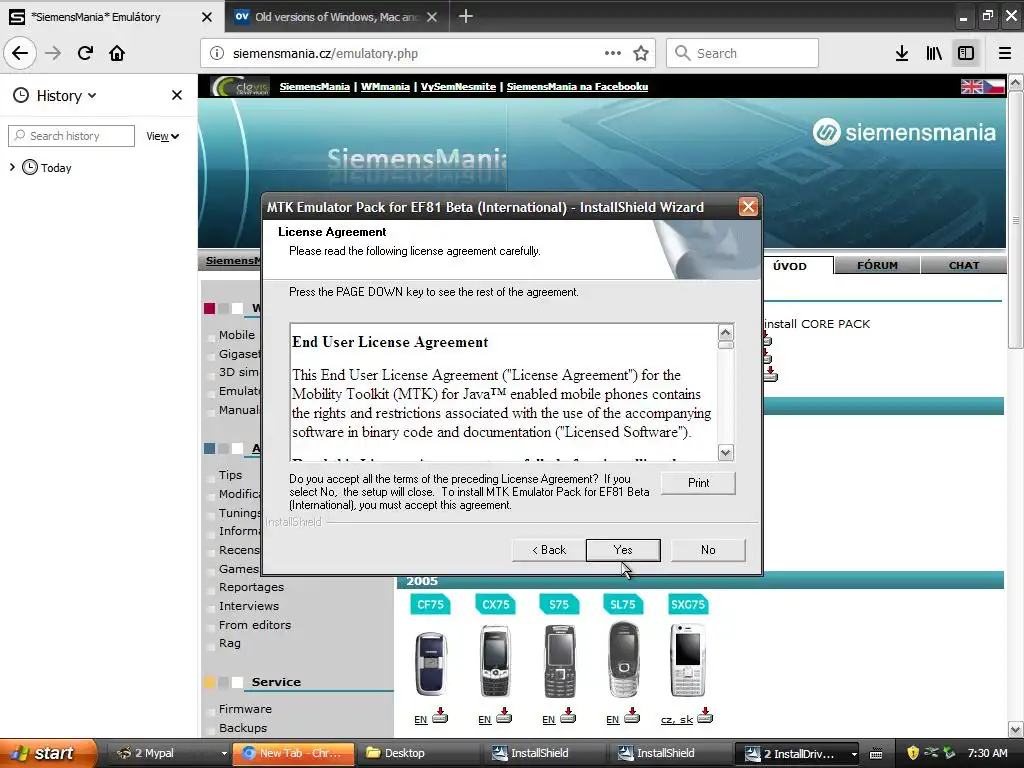Open the Library icon in toolbar
The width and height of the screenshot is (1024, 768).
(x=934, y=53)
